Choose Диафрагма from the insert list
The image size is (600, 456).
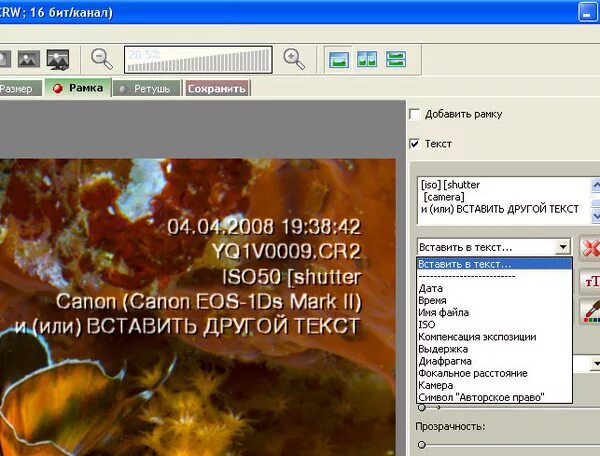[x=494, y=361]
